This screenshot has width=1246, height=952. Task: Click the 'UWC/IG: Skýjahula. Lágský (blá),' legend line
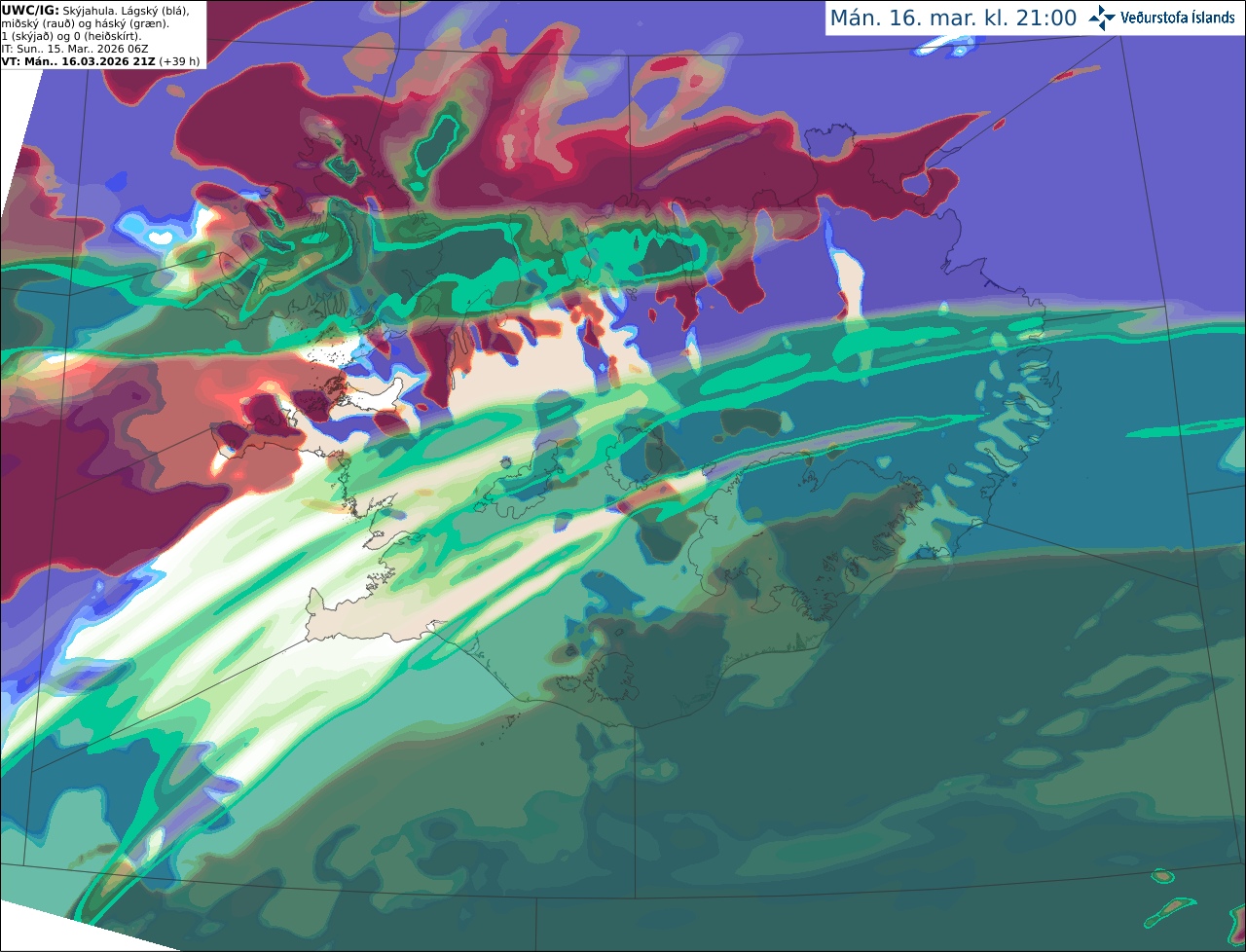[95, 10]
